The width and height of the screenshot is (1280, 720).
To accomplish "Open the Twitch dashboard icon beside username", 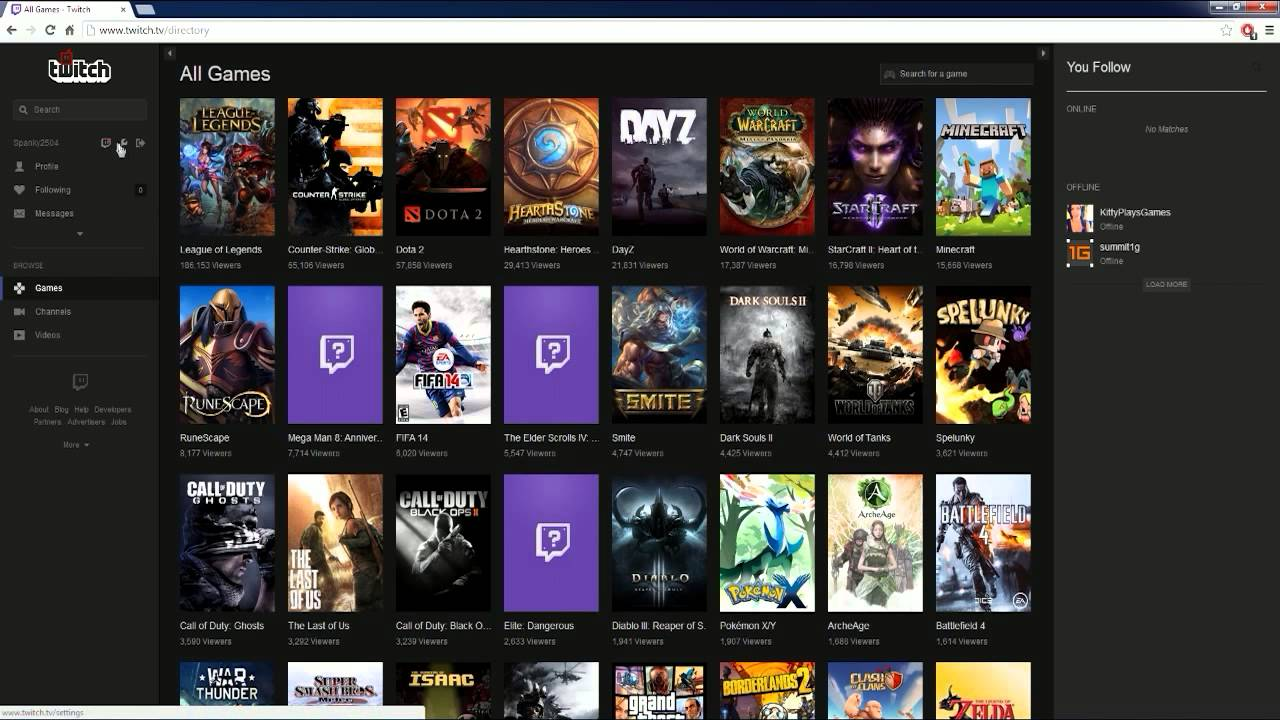I will tap(106, 143).
